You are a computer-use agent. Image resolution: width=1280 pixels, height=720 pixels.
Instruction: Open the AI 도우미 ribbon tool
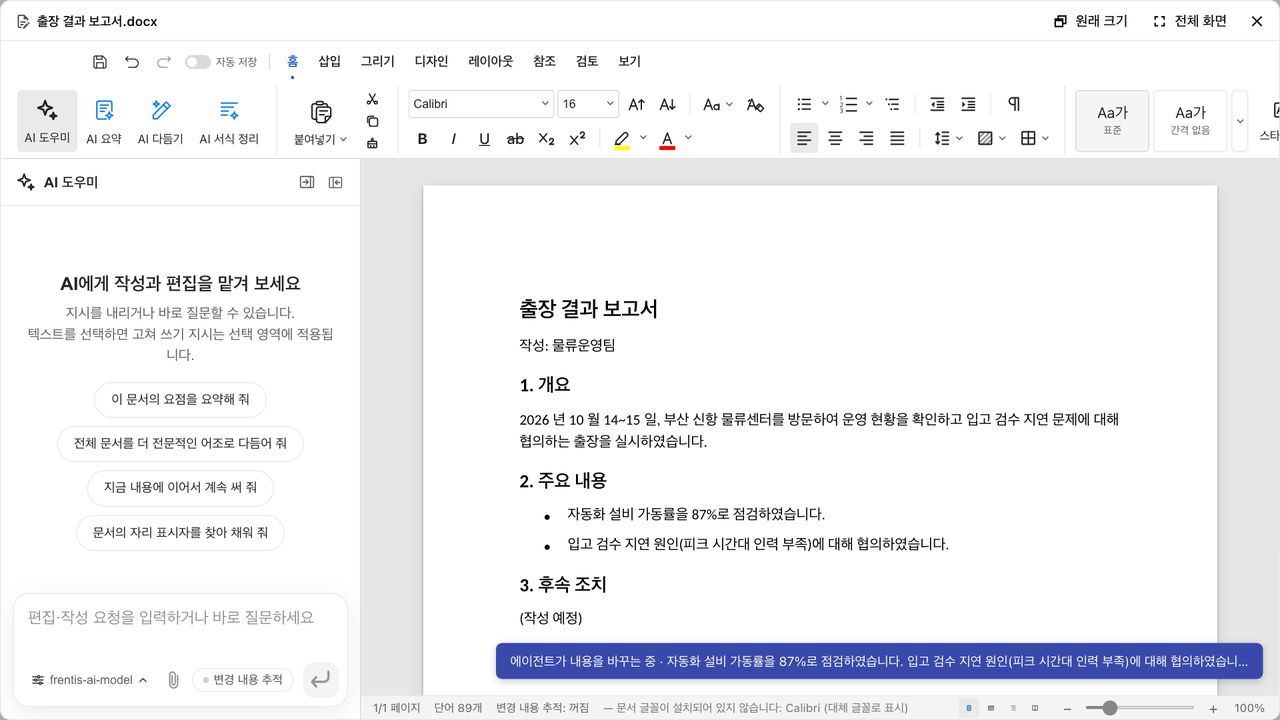coord(47,121)
